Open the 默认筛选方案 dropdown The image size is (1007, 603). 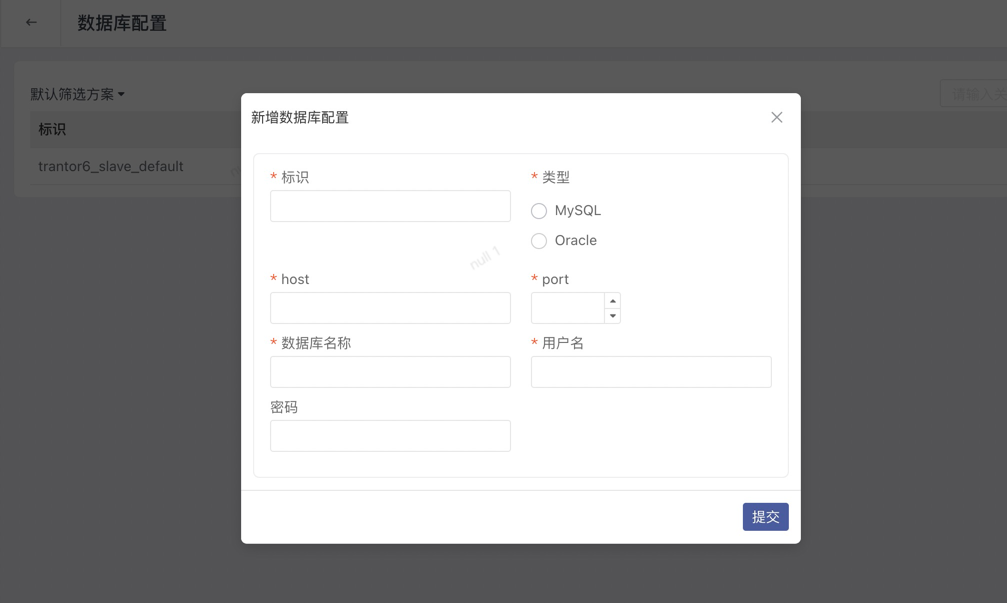(x=77, y=94)
